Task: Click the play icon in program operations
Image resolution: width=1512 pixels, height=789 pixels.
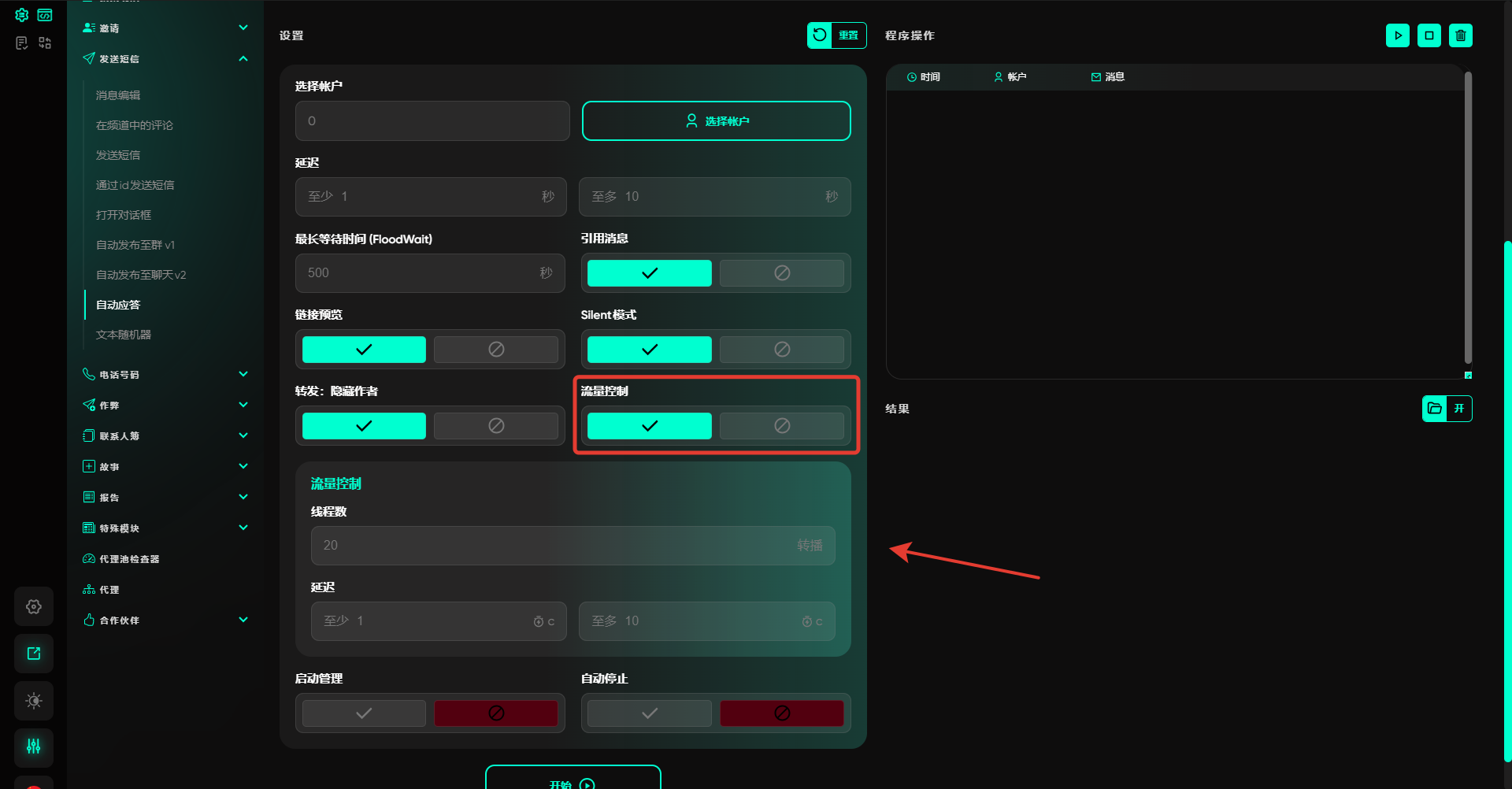Action: tap(1398, 35)
